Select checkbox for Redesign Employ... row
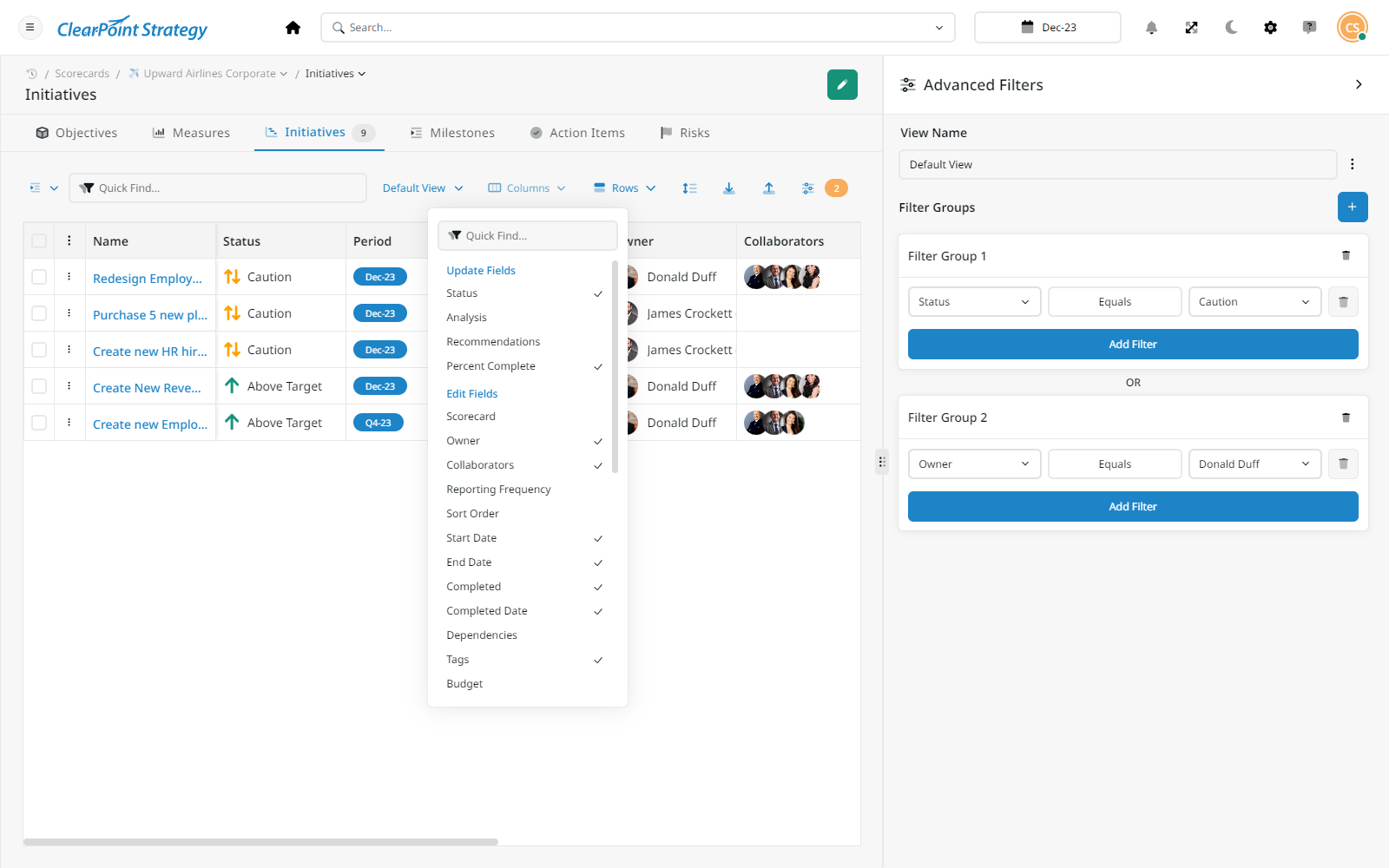 point(39,277)
